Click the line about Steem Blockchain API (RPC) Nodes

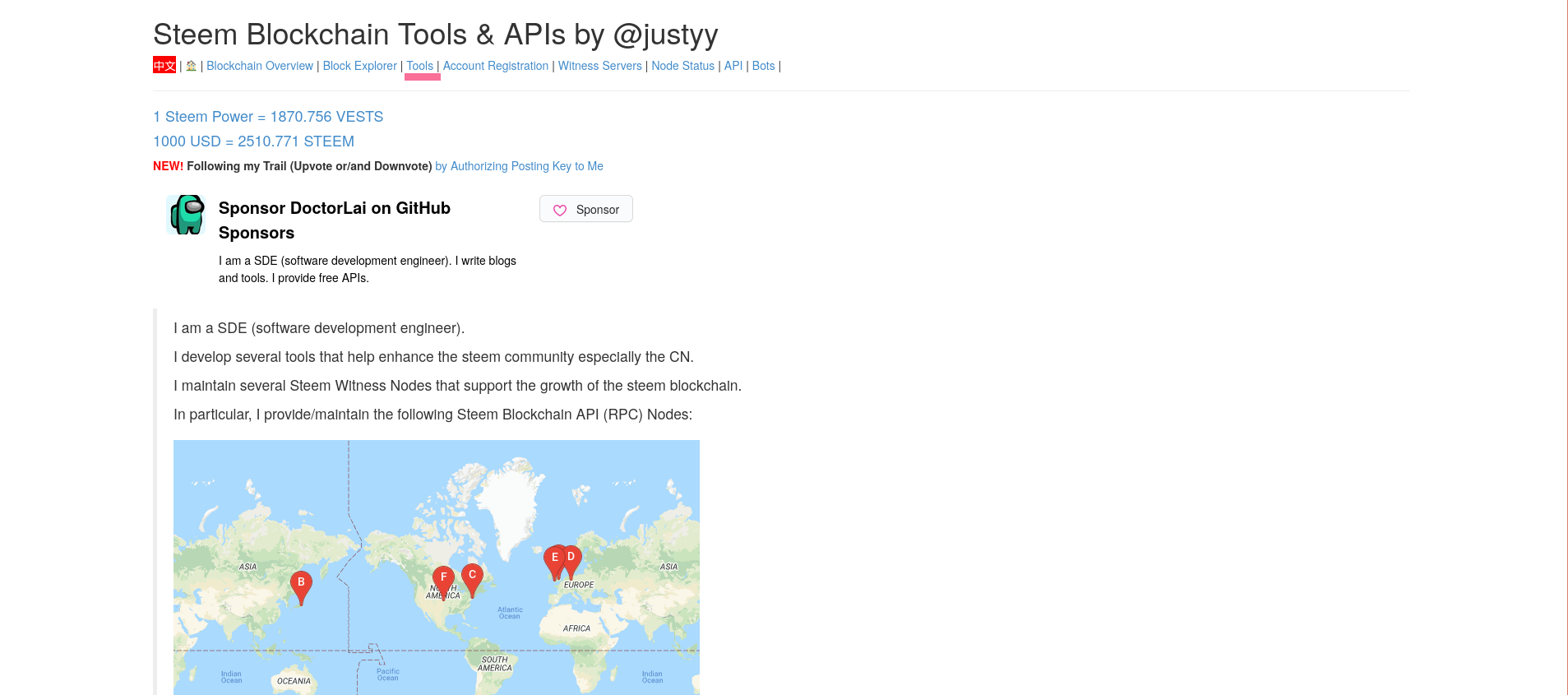coord(433,415)
